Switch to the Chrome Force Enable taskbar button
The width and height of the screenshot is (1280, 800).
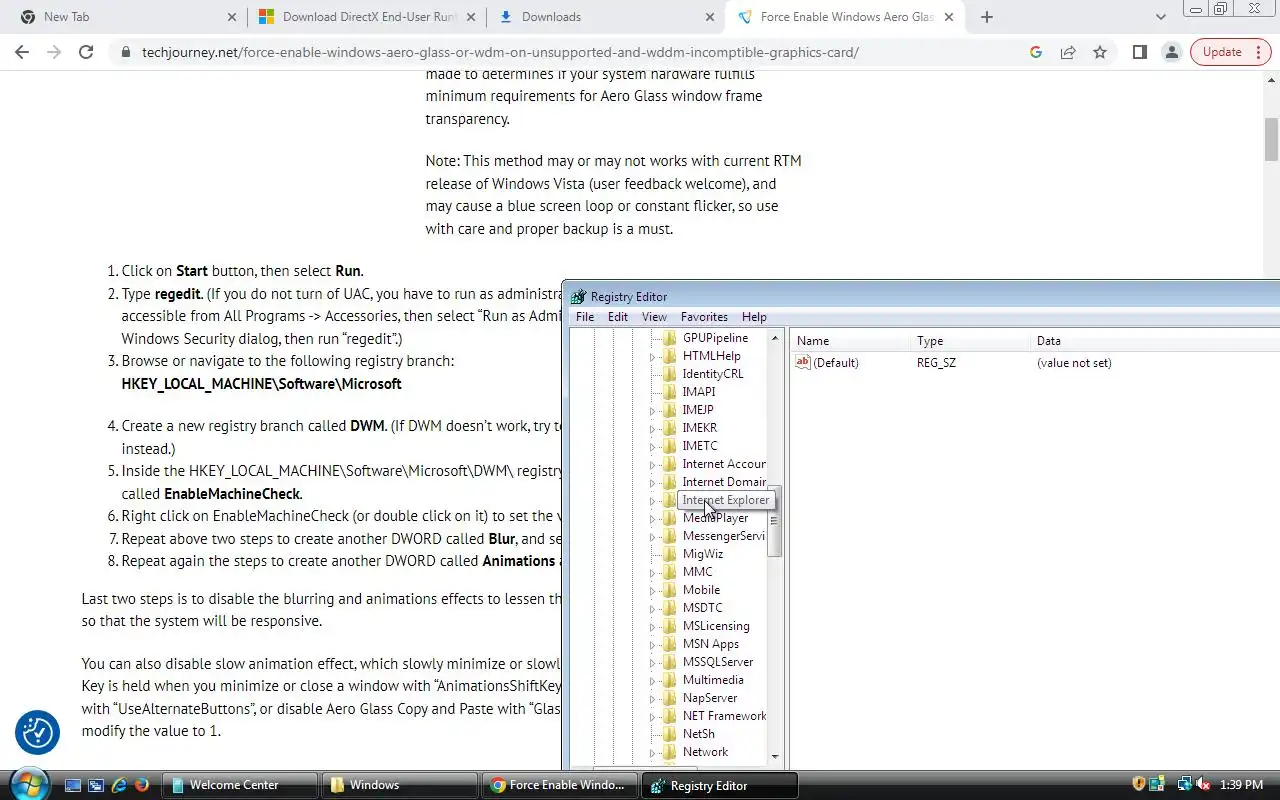560,785
